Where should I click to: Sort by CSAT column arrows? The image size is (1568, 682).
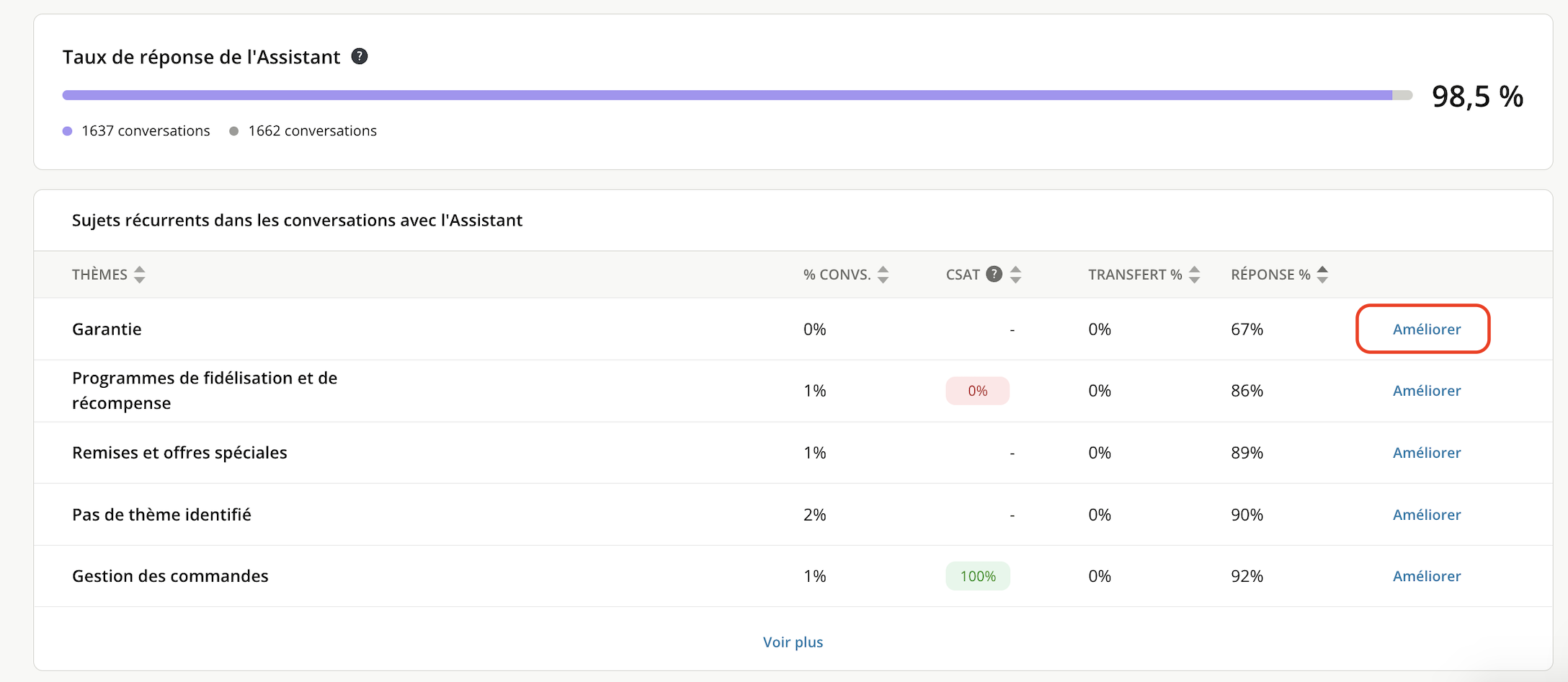pyautogui.click(x=1015, y=275)
